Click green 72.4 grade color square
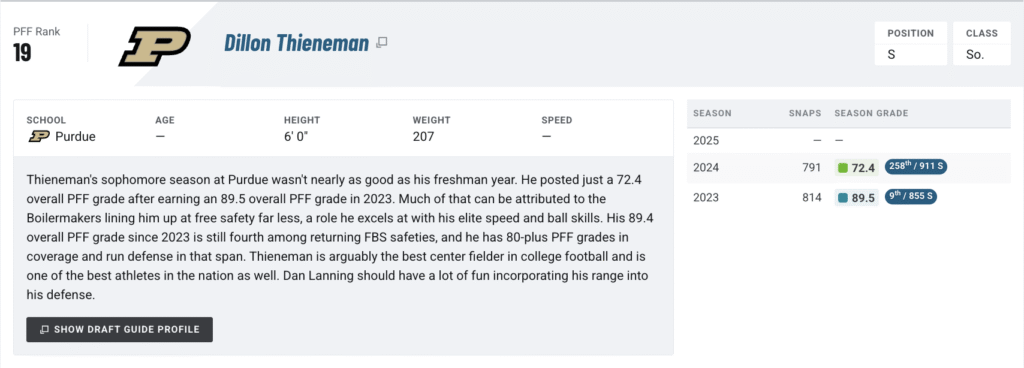The image size is (1024, 368). tap(842, 168)
